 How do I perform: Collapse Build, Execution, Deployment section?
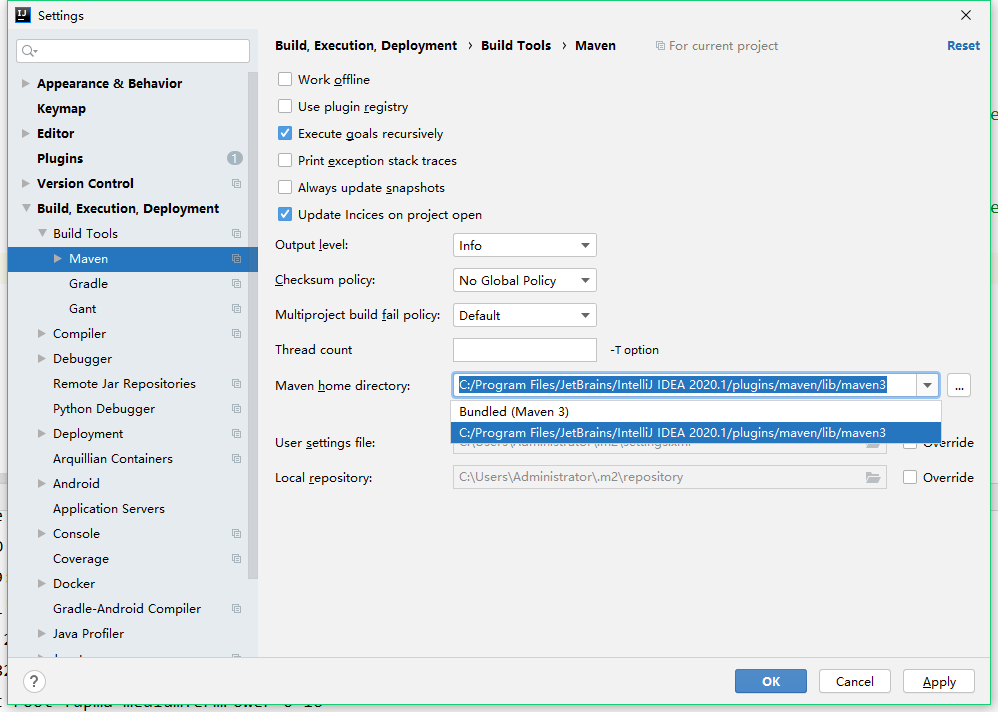click(x=25, y=208)
